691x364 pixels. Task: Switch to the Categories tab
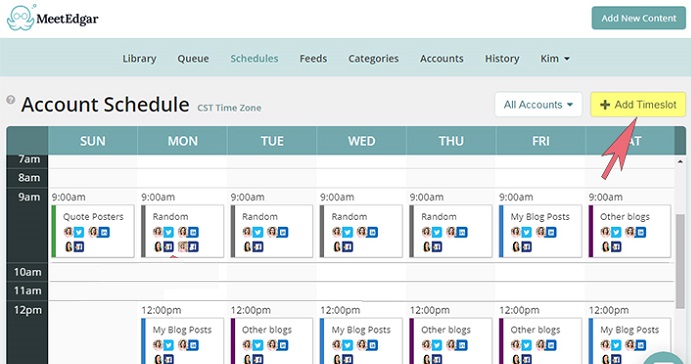point(373,59)
